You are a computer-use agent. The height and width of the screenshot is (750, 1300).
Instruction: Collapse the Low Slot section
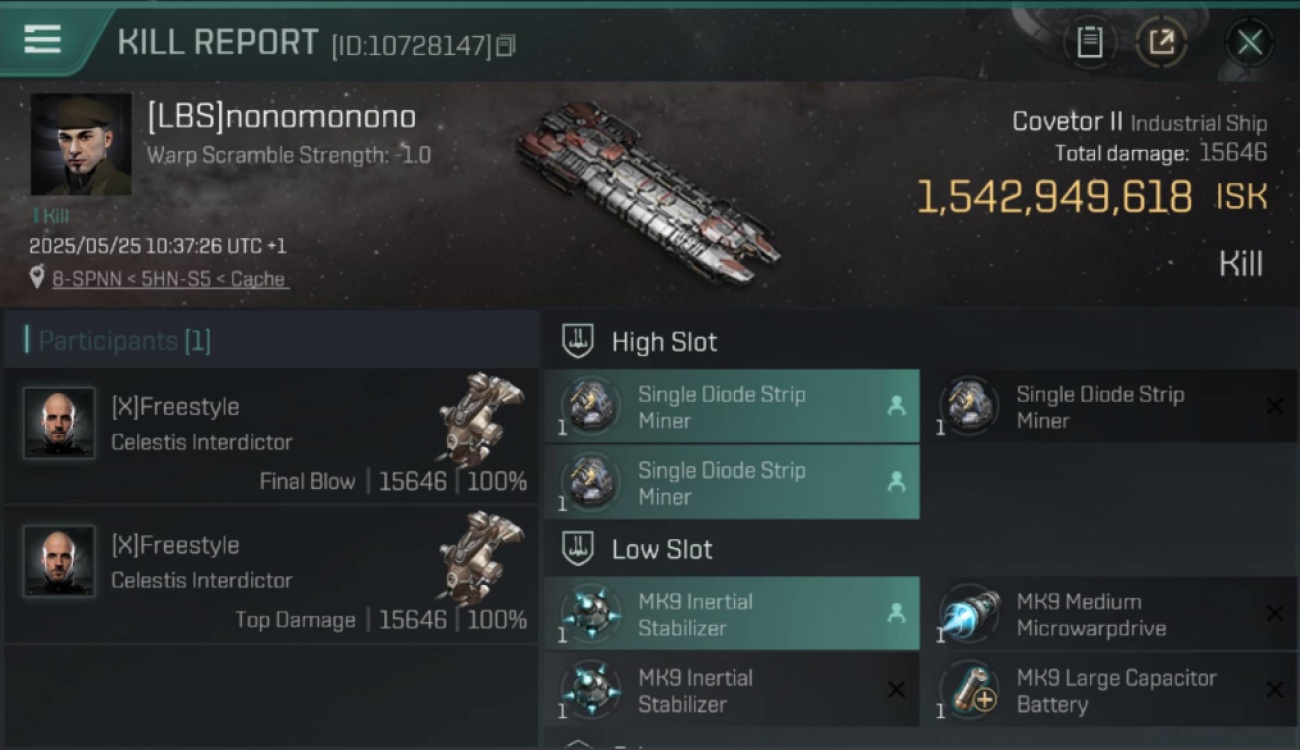(x=578, y=549)
